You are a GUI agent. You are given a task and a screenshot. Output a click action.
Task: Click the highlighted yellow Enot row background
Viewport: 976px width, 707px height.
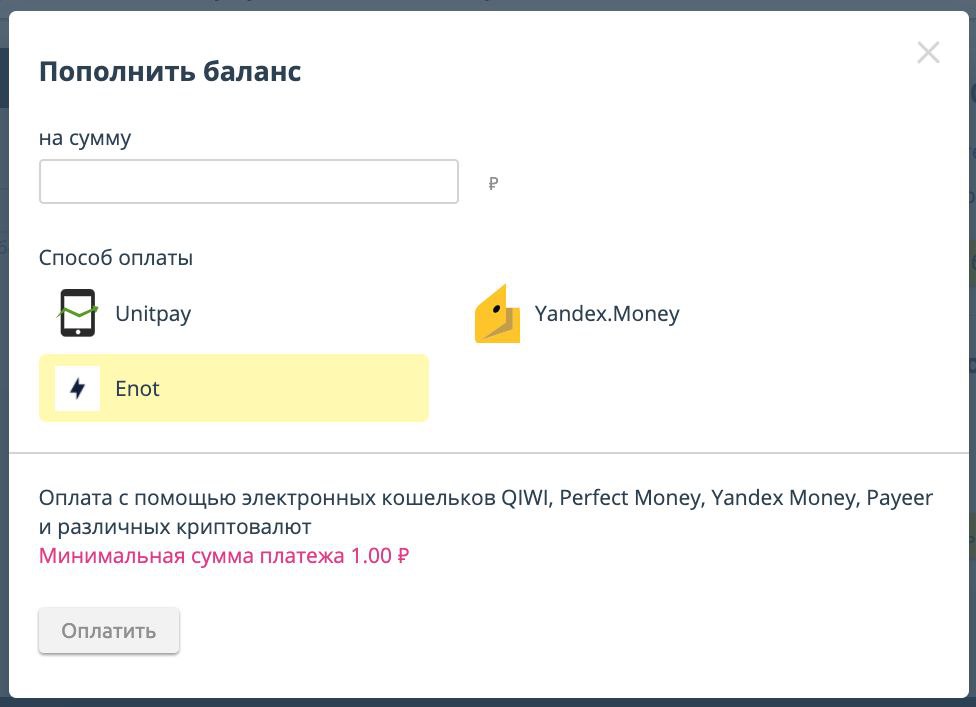234,388
